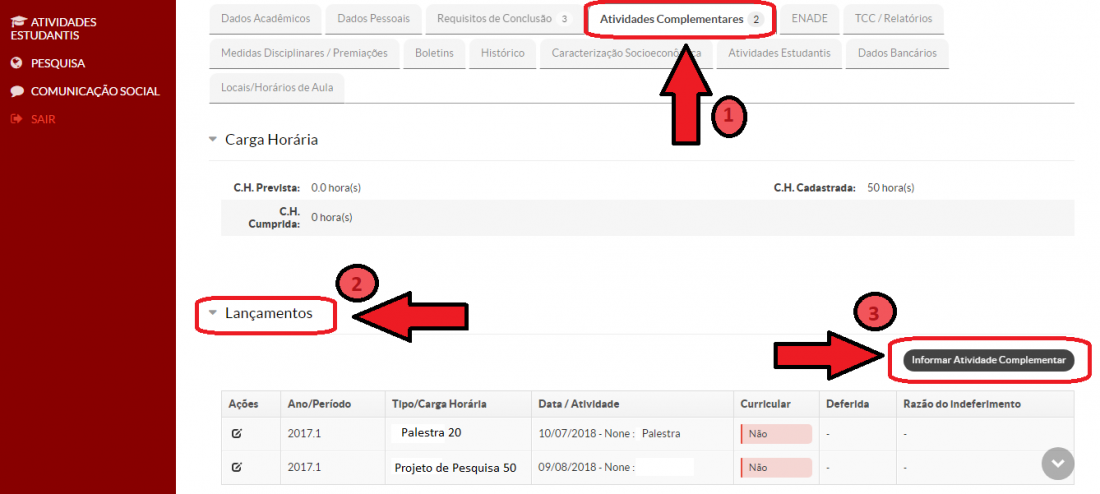Open the Requisitos de Conclusão tab

pyautogui.click(x=502, y=19)
